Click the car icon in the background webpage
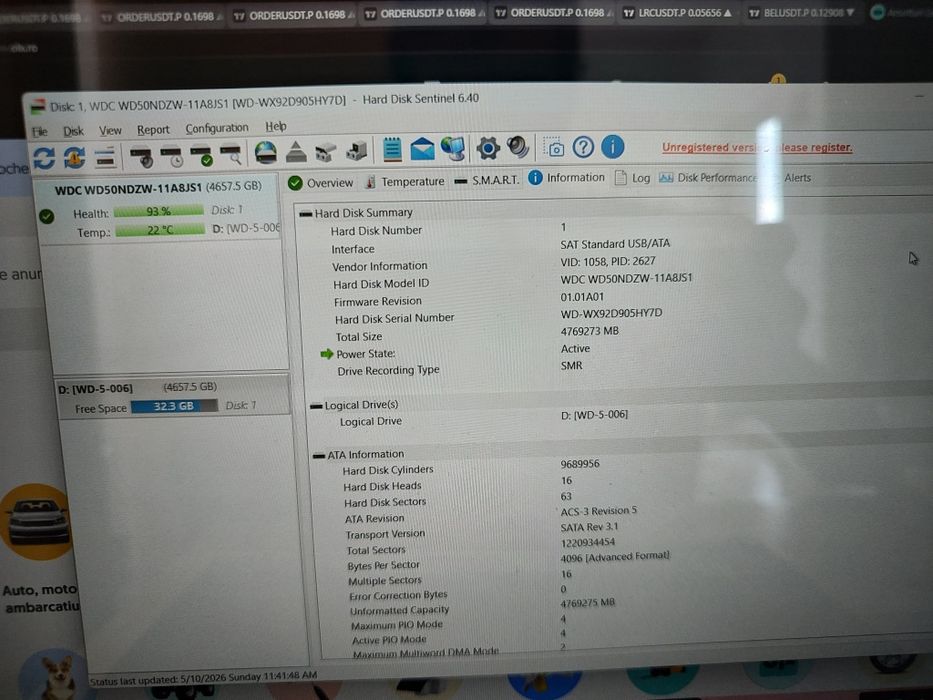The height and width of the screenshot is (700, 933). click(x=37, y=521)
